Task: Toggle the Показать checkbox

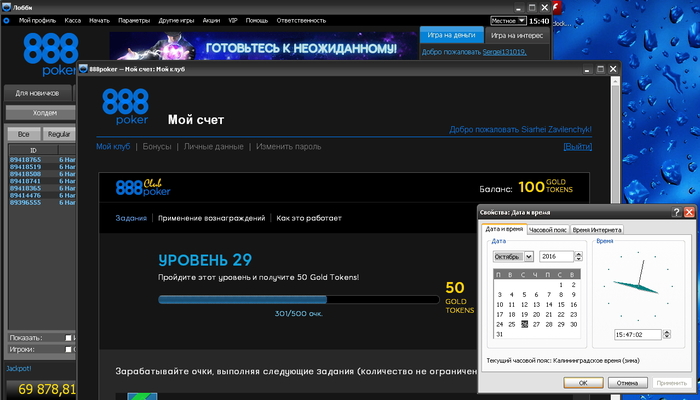Action: click(x=68, y=338)
